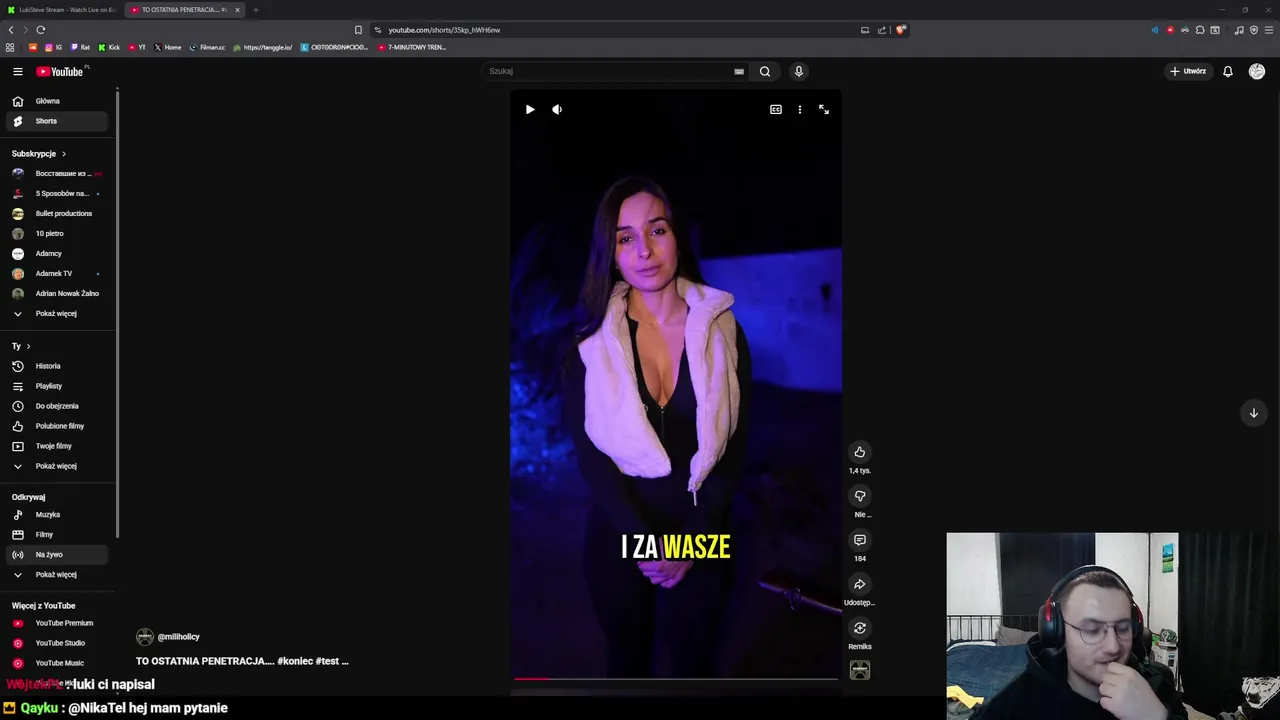
Task: Toggle closed captions on the Short
Action: tap(775, 109)
